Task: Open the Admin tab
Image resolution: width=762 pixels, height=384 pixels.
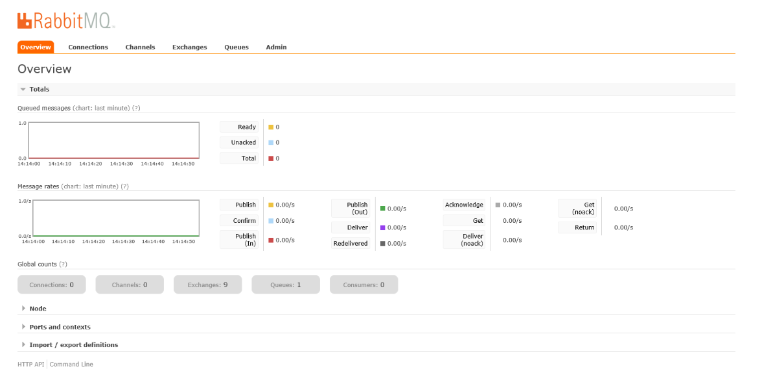Action: (276, 47)
